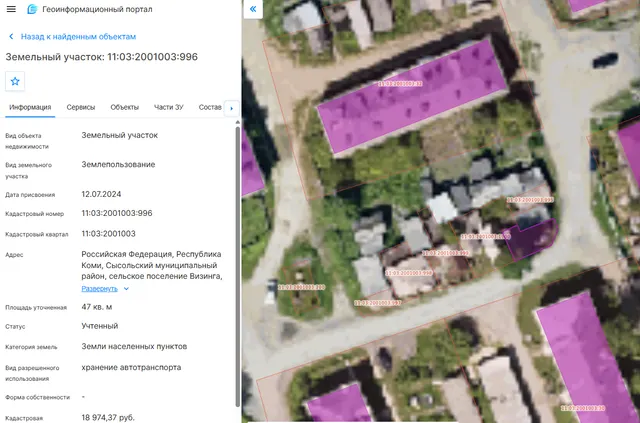Open the Части ЗУ tab
This screenshot has height=423, width=640.
point(169,107)
